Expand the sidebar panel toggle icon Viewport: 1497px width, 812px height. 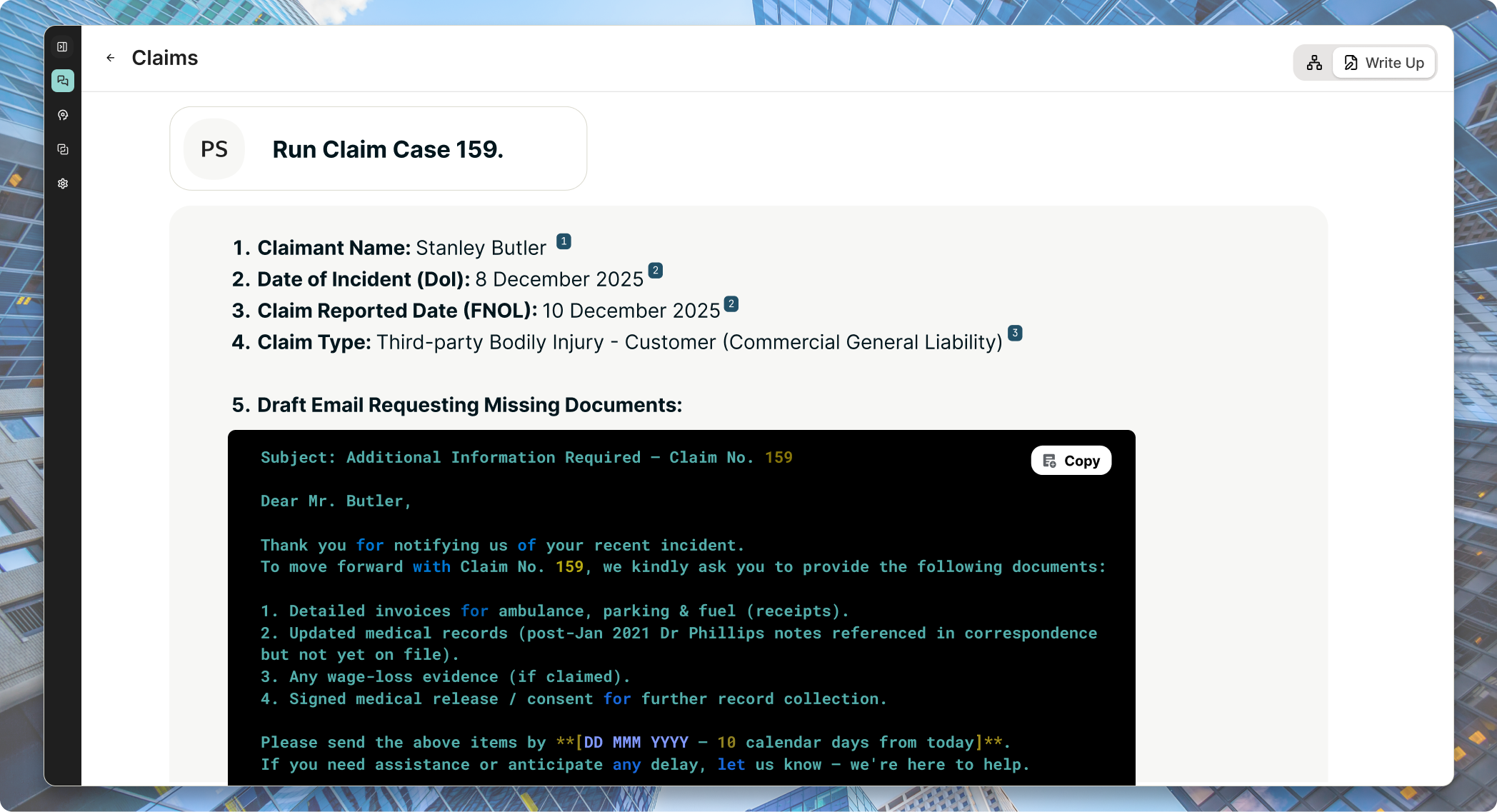(x=63, y=47)
